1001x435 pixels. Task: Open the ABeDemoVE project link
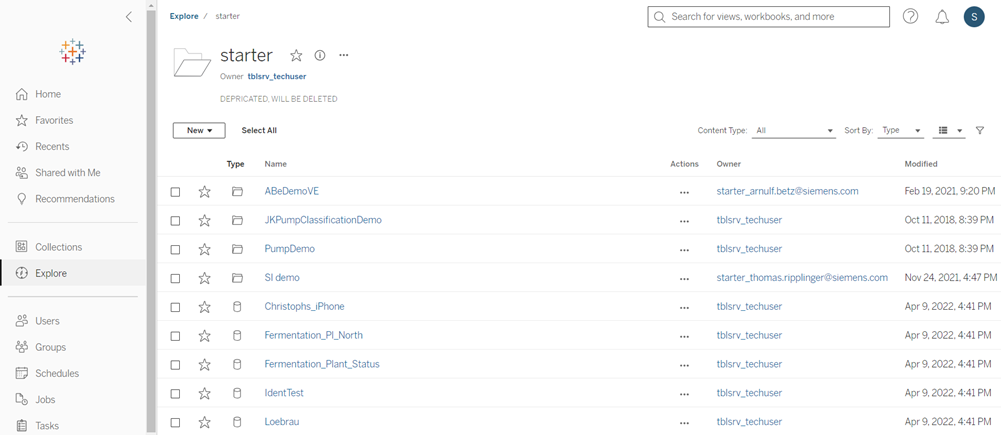tap(291, 191)
